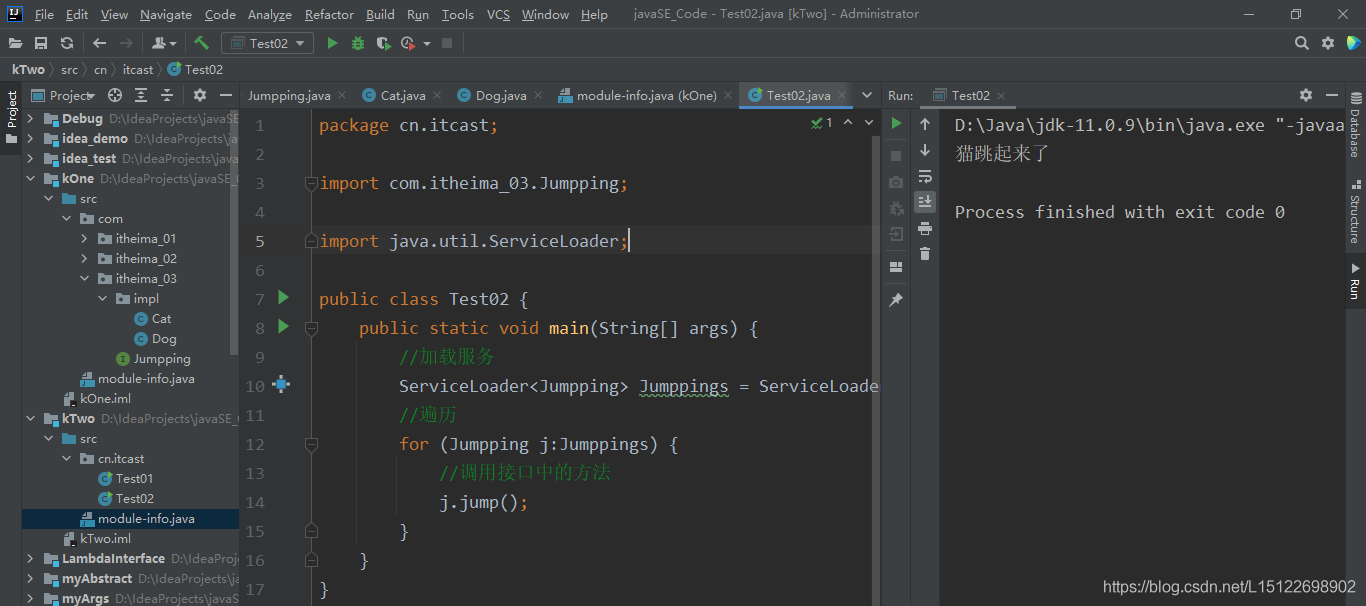Run with Coverage from the toolbar

click(x=384, y=43)
